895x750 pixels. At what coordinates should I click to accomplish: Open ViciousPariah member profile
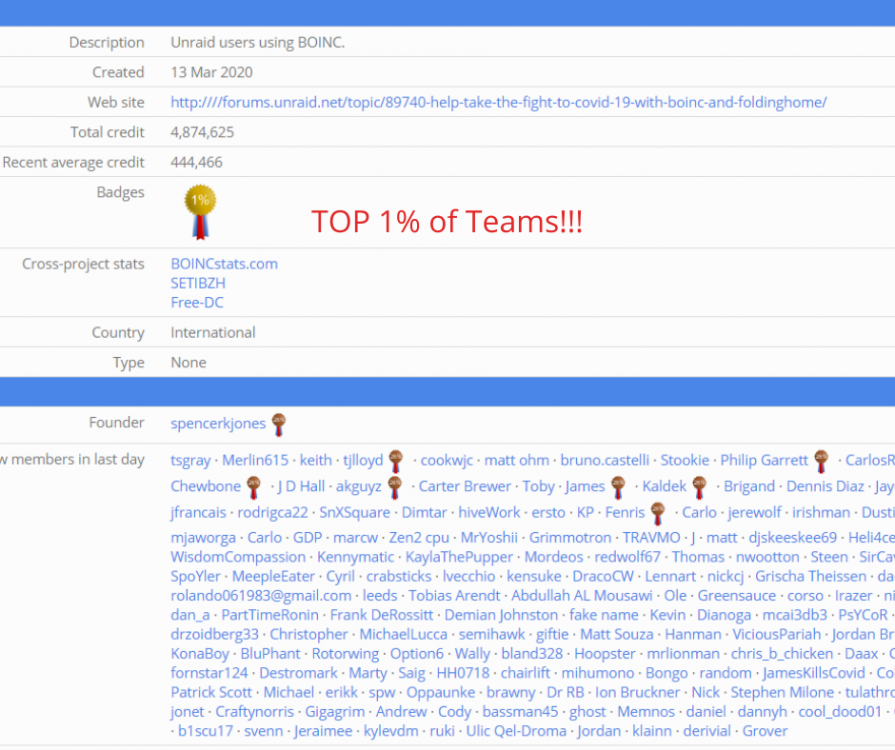pos(776,635)
